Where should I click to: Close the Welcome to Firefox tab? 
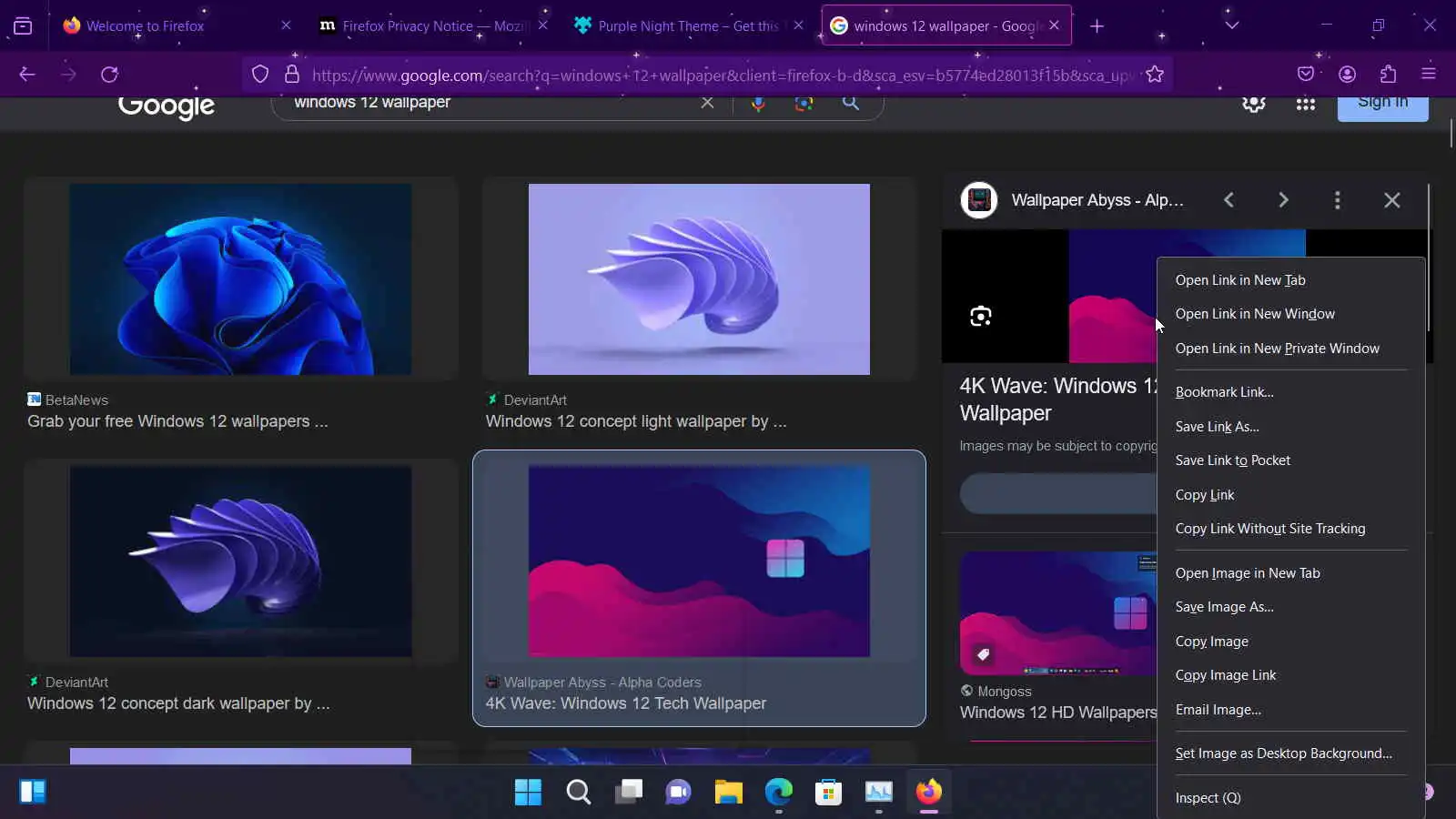pos(286,25)
